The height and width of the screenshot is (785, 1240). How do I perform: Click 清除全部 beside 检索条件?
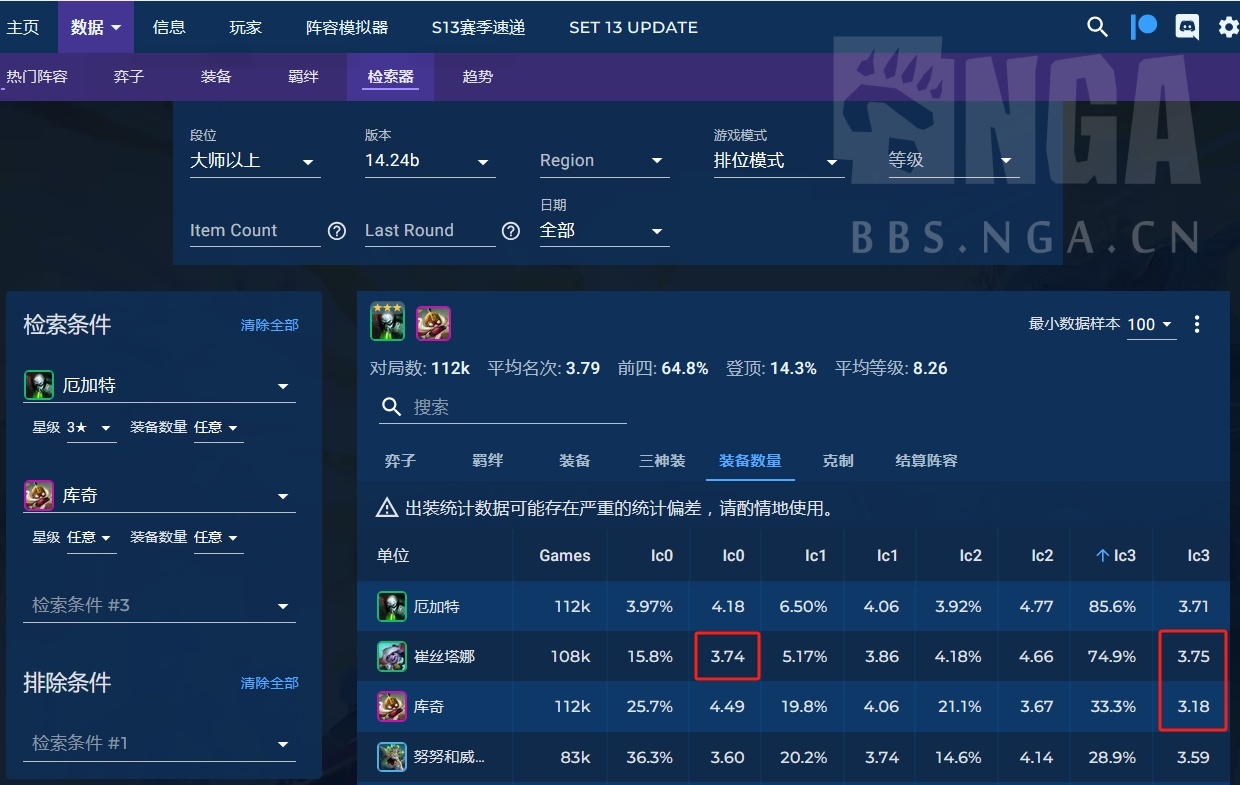(x=270, y=325)
